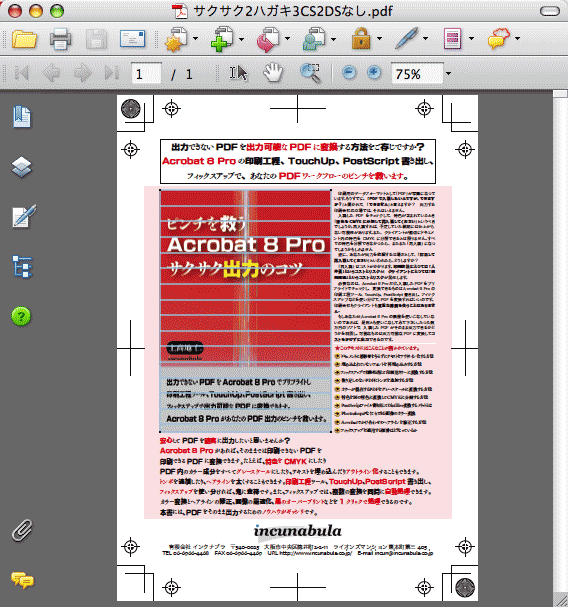Open a file with the folder icon
The width and height of the screenshot is (568, 607).
coord(24,39)
